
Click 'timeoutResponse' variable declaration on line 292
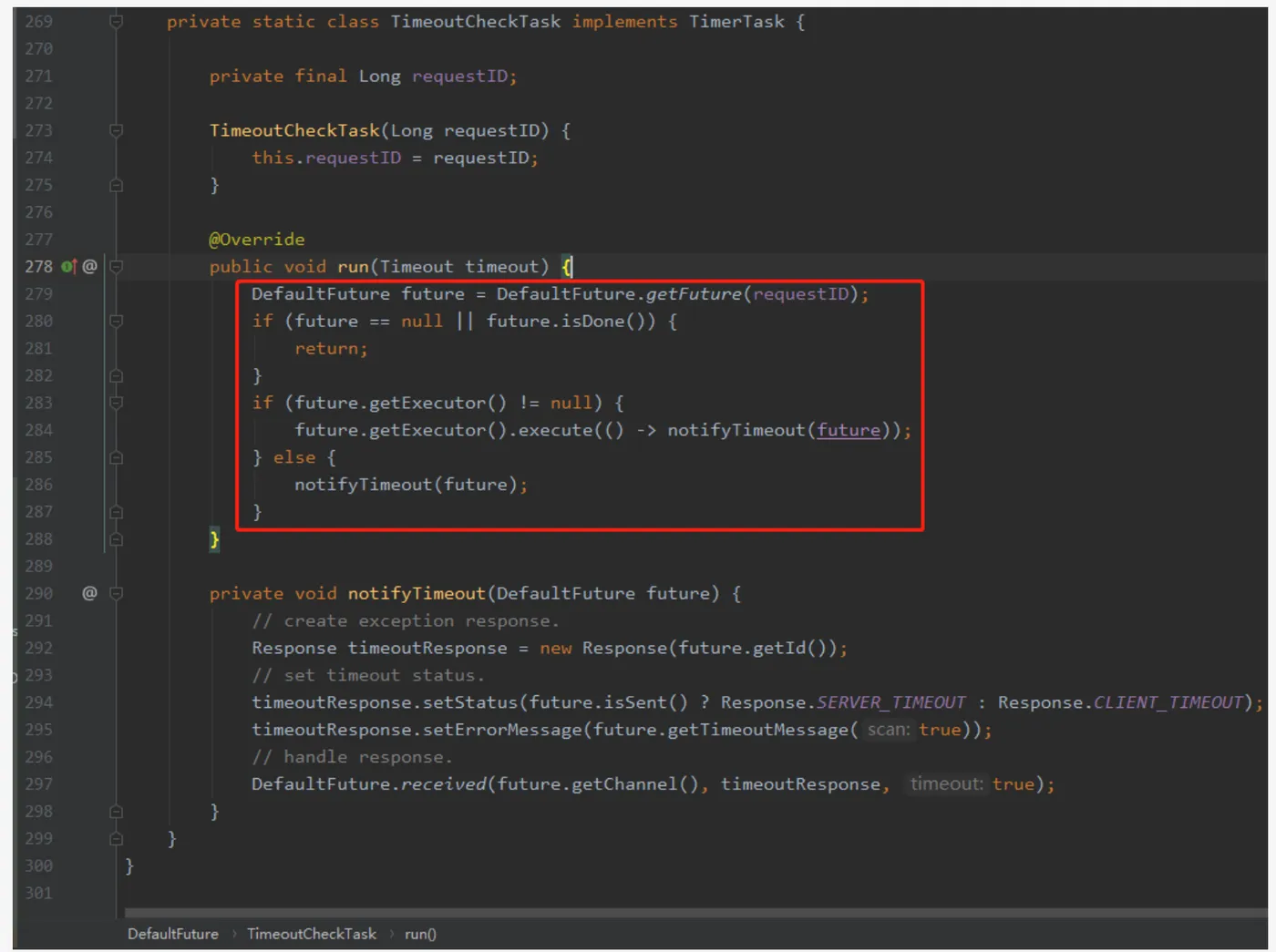pyautogui.click(x=427, y=648)
